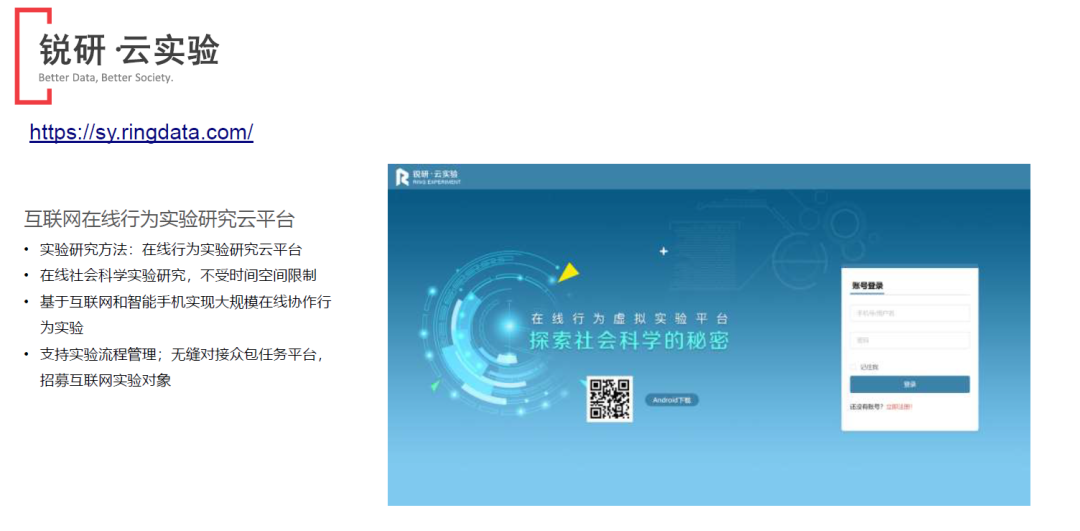Click bullet starting 基于互联网和智能手机
The width and height of the screenshot is (1080, 531).
pyautogui.click(x=186, y=315)
